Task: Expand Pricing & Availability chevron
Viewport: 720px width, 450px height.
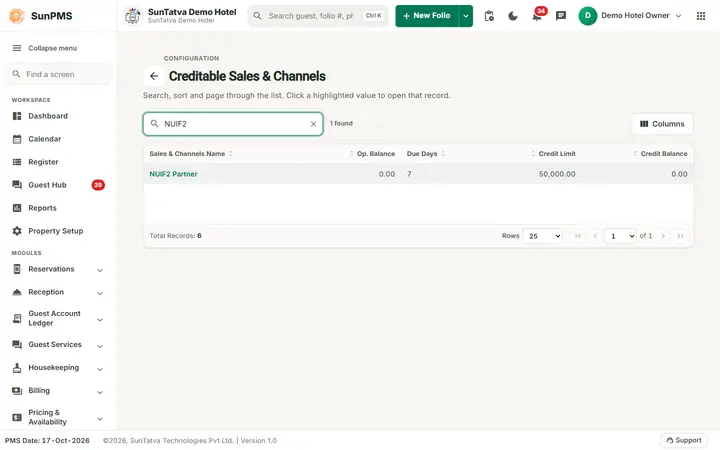Action: [x=100, y=419]
